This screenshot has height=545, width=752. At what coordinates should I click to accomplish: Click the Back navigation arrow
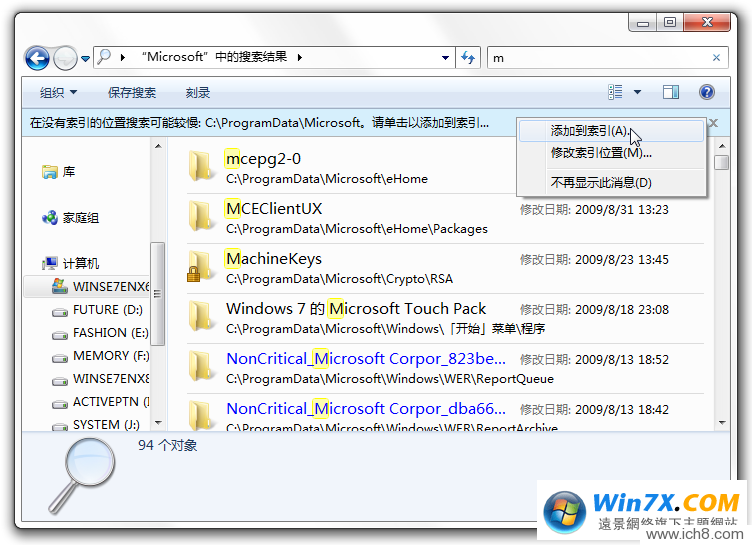[x=37, y=59]
